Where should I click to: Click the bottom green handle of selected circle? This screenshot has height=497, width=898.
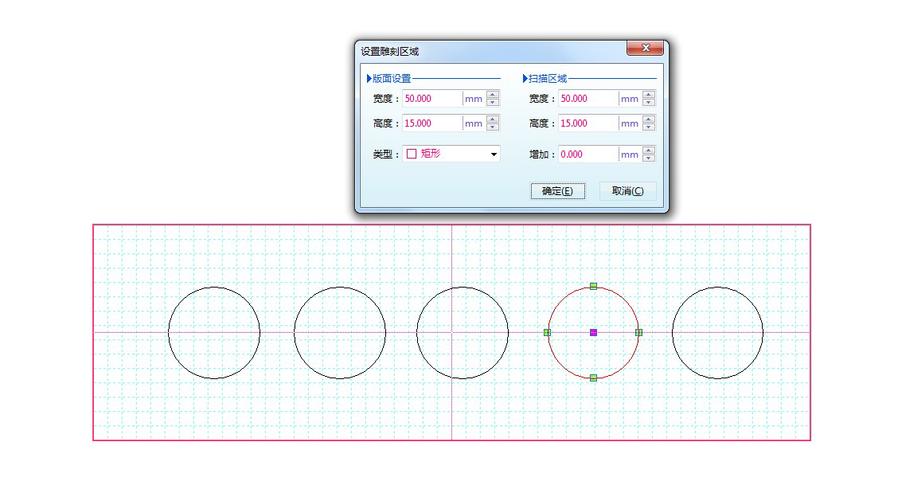[x=593, y=378]
